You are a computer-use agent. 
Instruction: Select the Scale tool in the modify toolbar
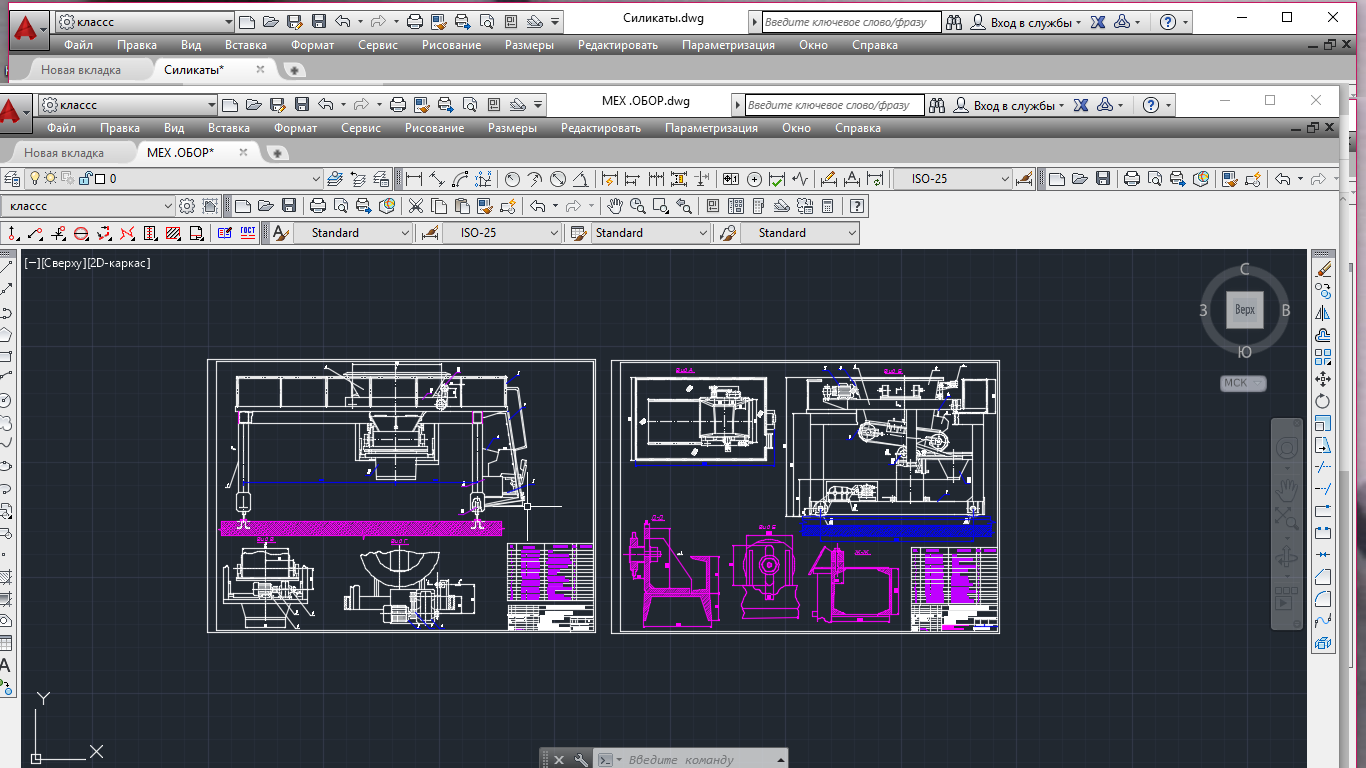(1323, 423)
